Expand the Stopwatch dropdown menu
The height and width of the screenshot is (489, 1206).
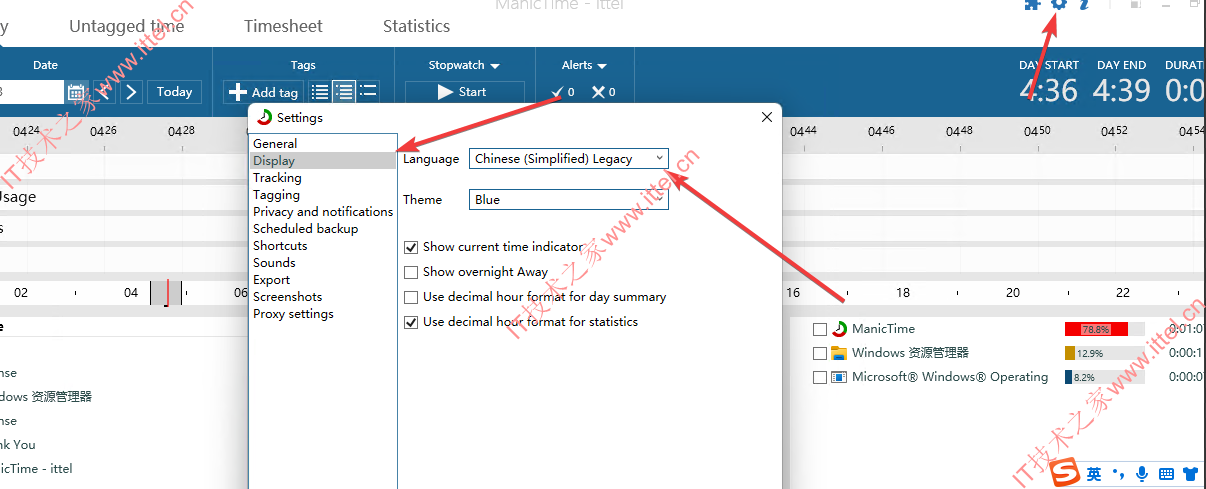[x=464, y=65]
